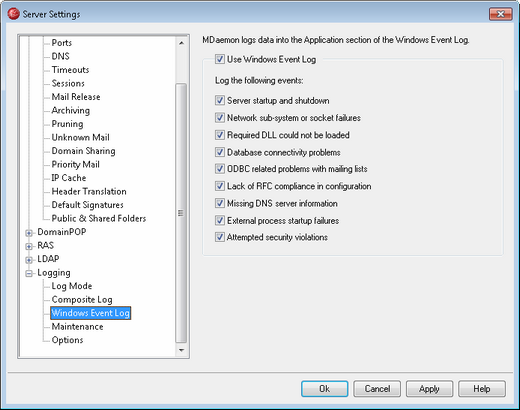This screenshot has width=520, height=410.
Task: Expand the LDAP tree node
Action: pyautogui.click(x=29, y=260)
